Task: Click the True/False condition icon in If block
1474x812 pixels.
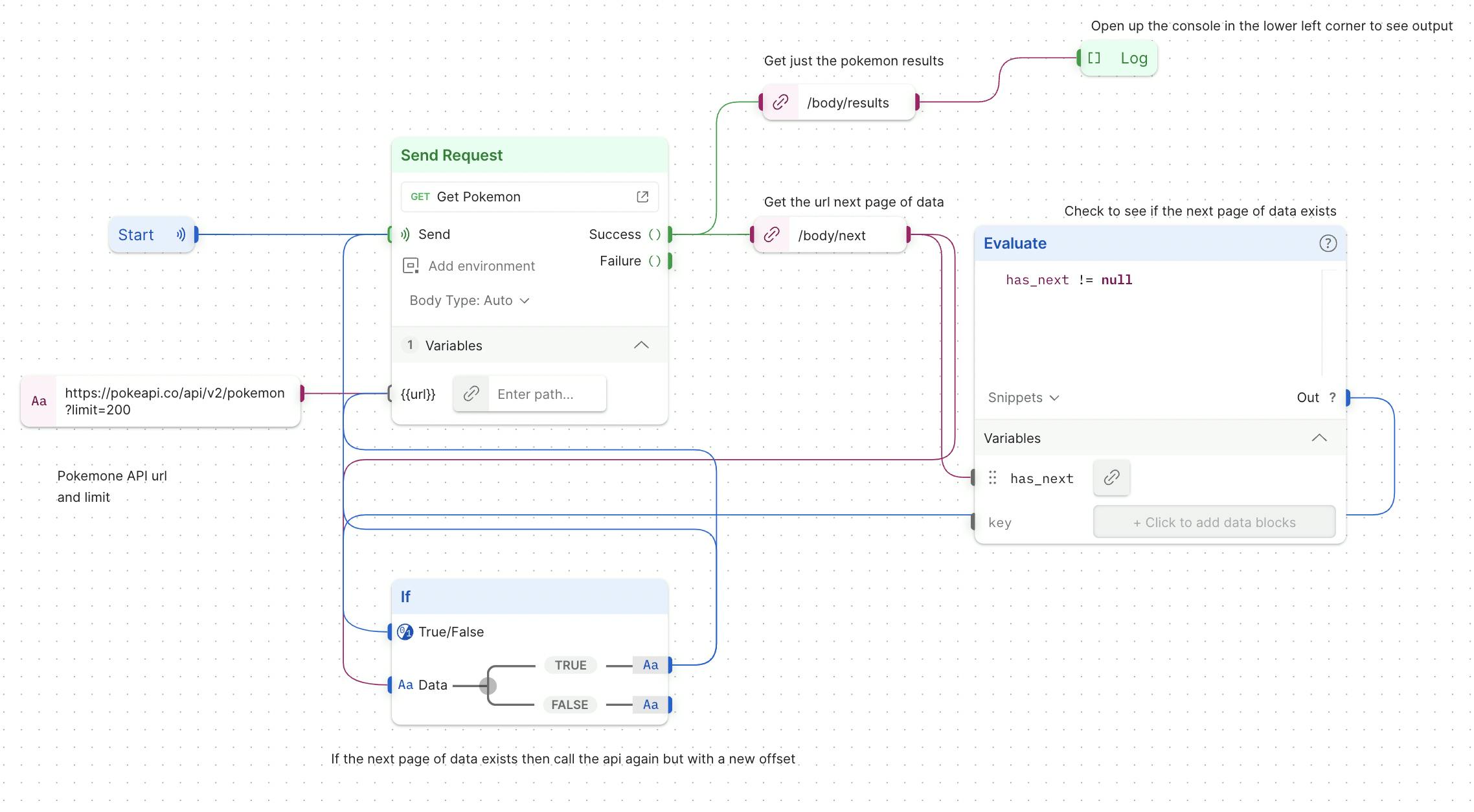Action: click(x=405, y=632)
